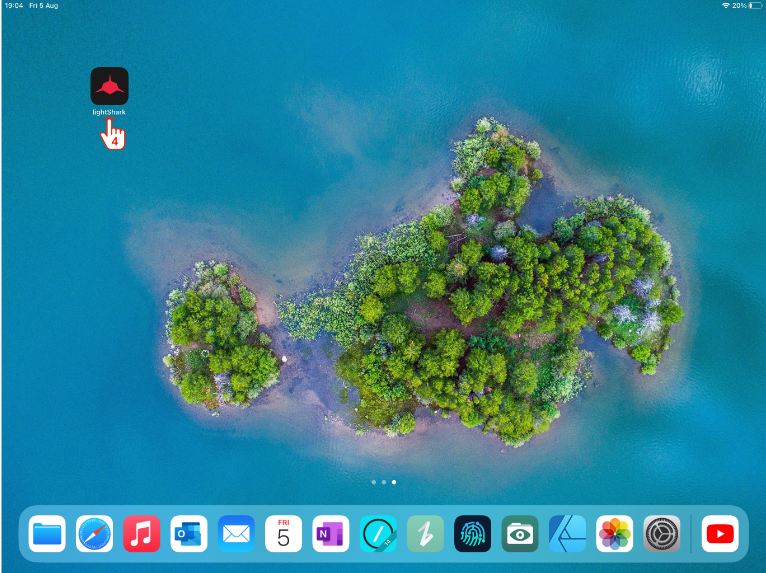Open the green lightning-bolt app icon
766x573 pixels.
[426, 533]
